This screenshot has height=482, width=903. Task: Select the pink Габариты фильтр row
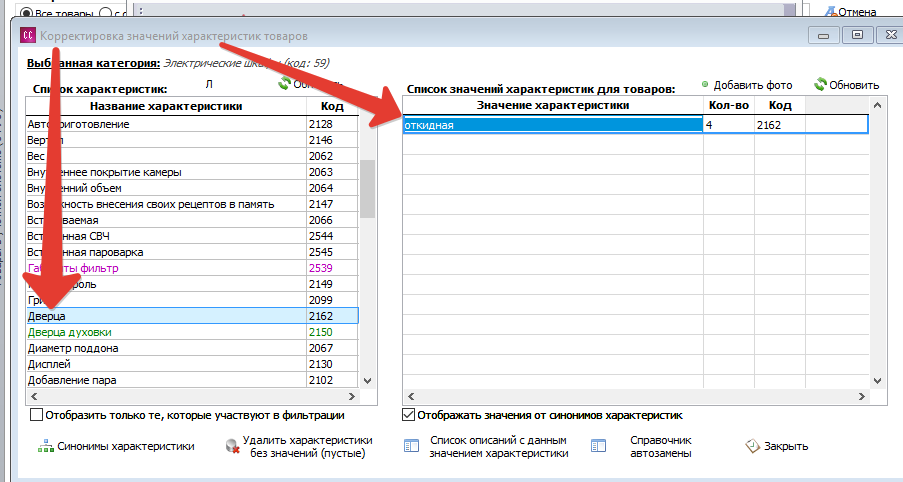pyautogui.click(x=192, y=268)
